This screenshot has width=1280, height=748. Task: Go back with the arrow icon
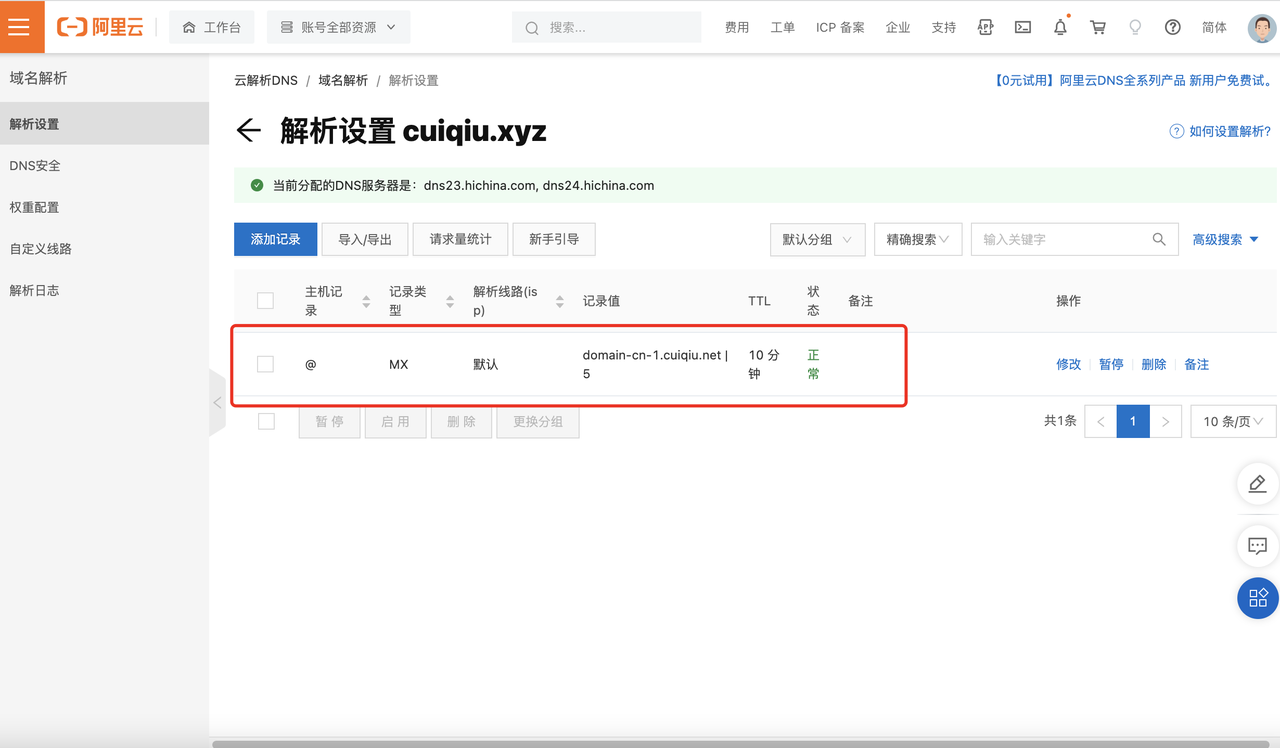coord(248,130)
